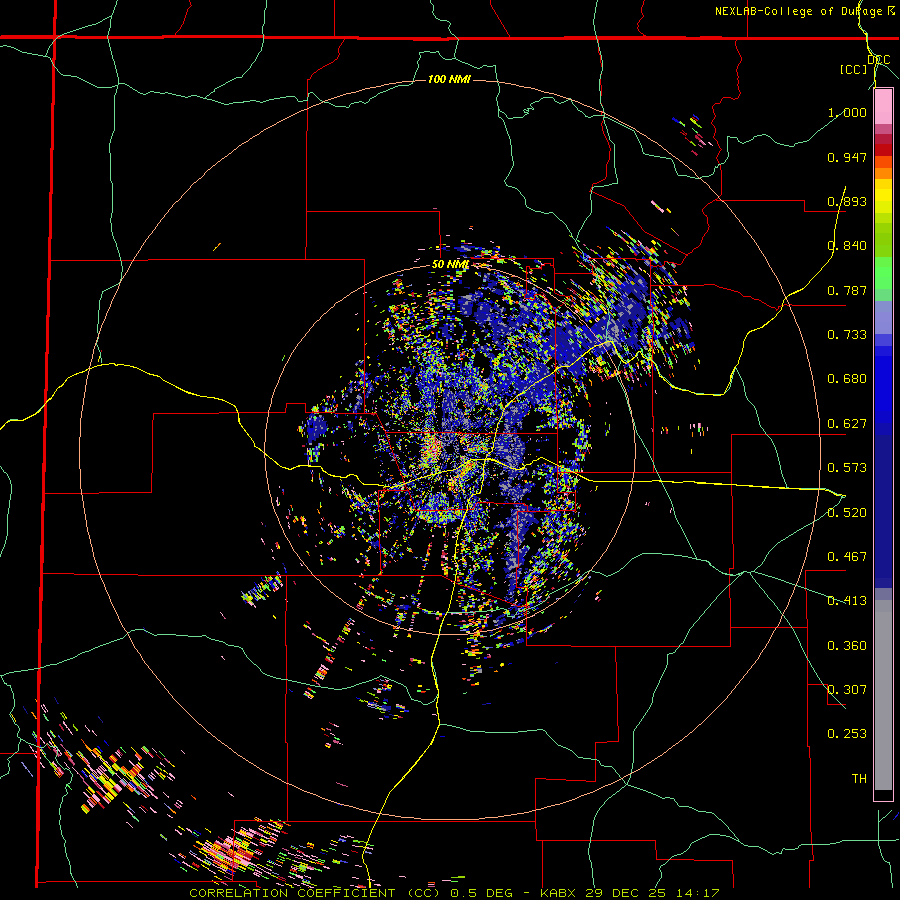This screenshot has height=900, width=900.
Task: Click the 0.467 scale value
Action: [847, 557]
